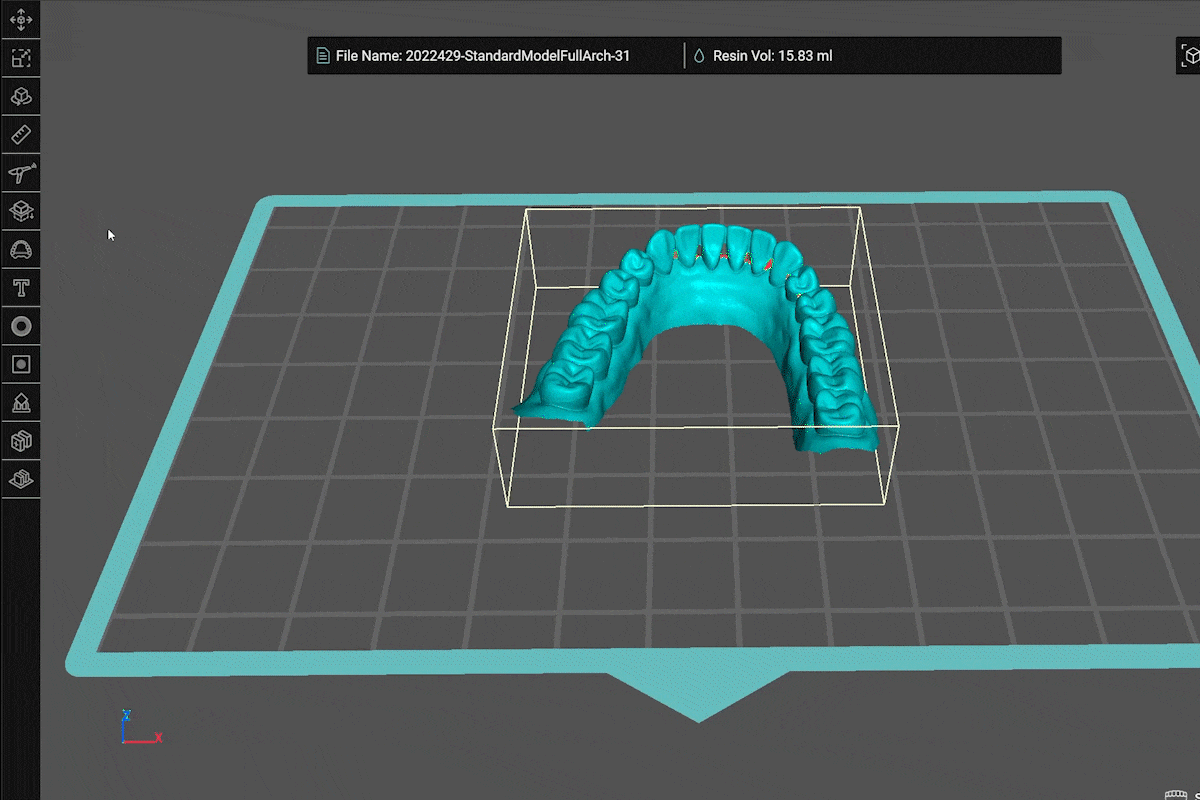Click the stacked layers cube icon
This screenshot has height=800, width=1200.
pyautogui.click(x=20, y=479)
